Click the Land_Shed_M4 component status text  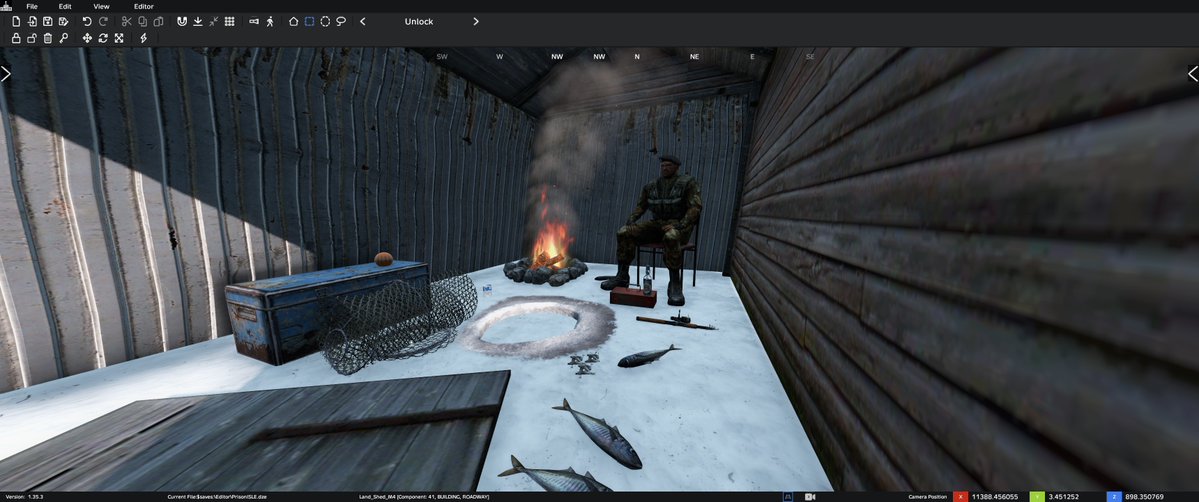click(424, 497)
